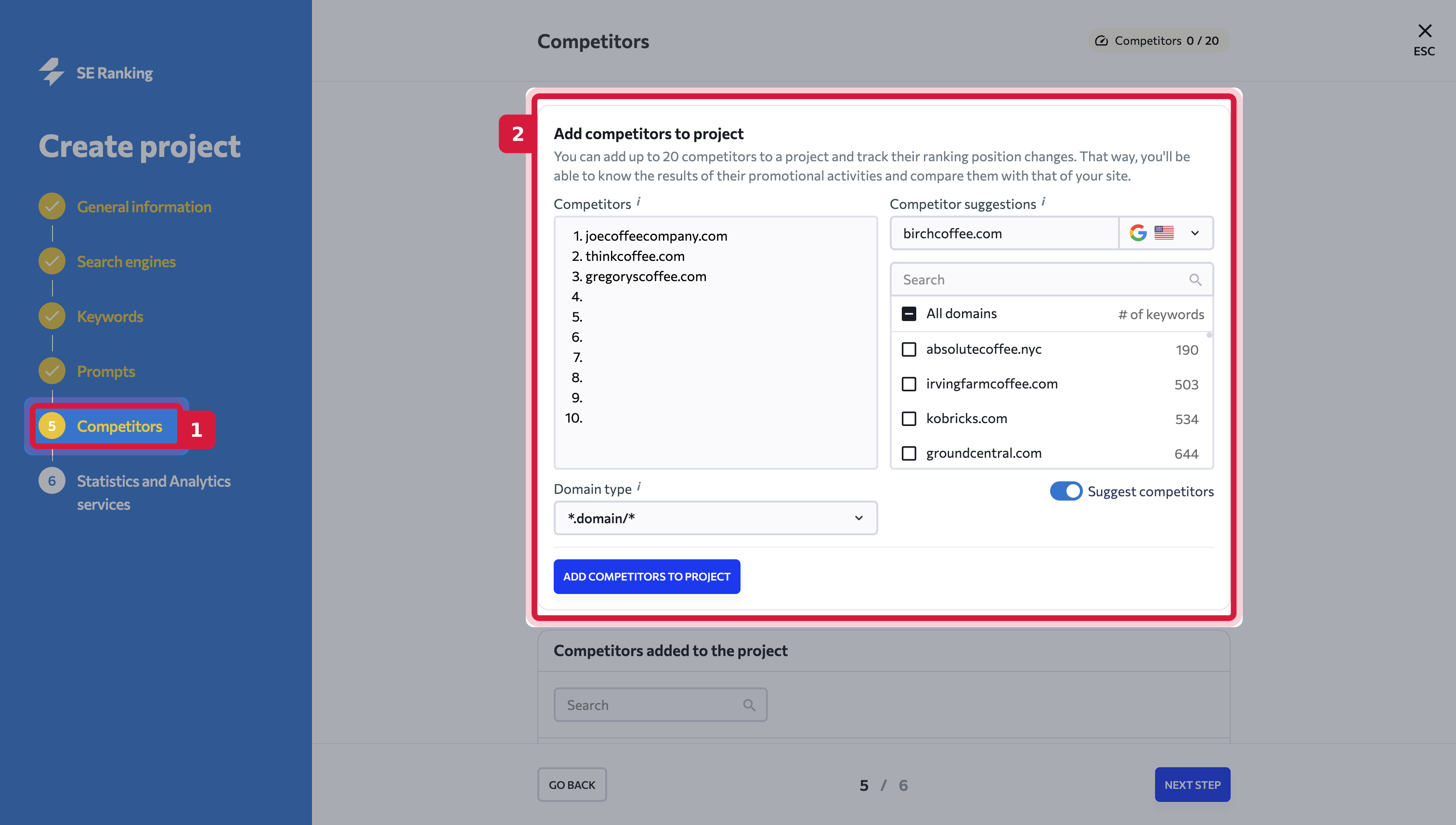The height and width of the screenshot is (825, 1456).
Task: Click the NEXT STEP button
Action: (1193, 784)
